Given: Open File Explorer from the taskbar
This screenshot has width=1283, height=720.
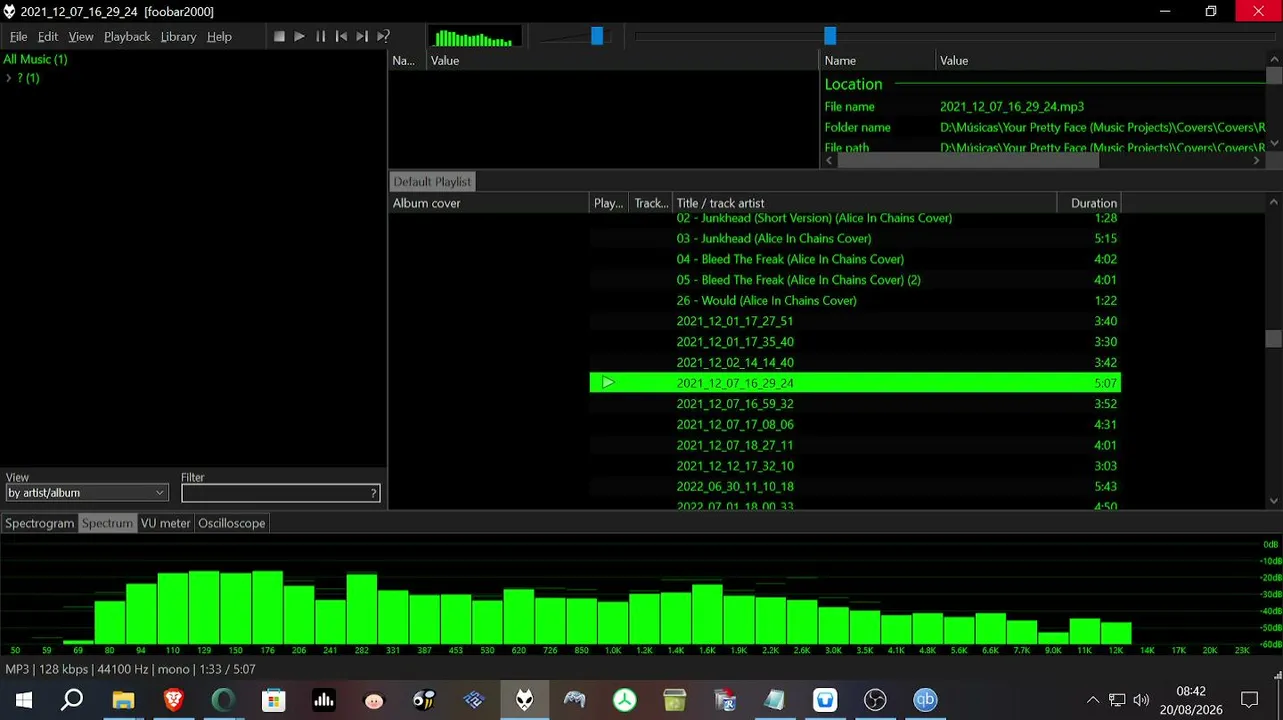Looking at the screenshot, I should pos(123,700).
